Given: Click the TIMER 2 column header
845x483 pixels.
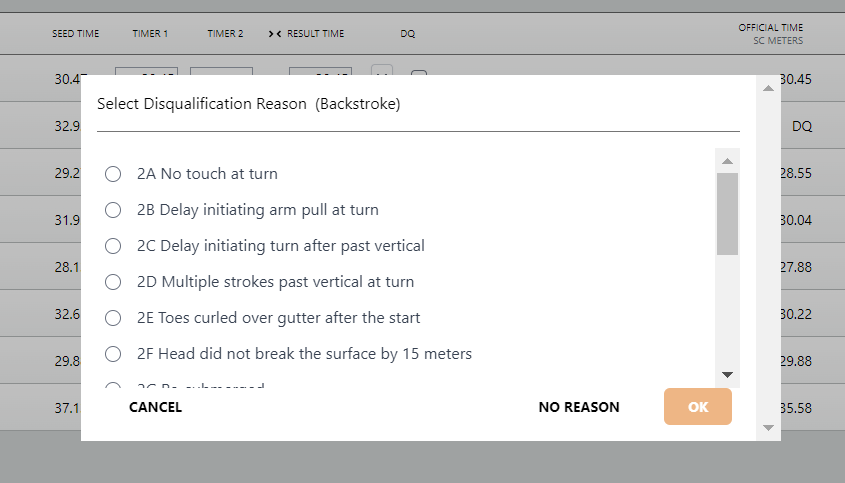Looking at the screenshot, I should pyautogui.click(x=225, y=33).
